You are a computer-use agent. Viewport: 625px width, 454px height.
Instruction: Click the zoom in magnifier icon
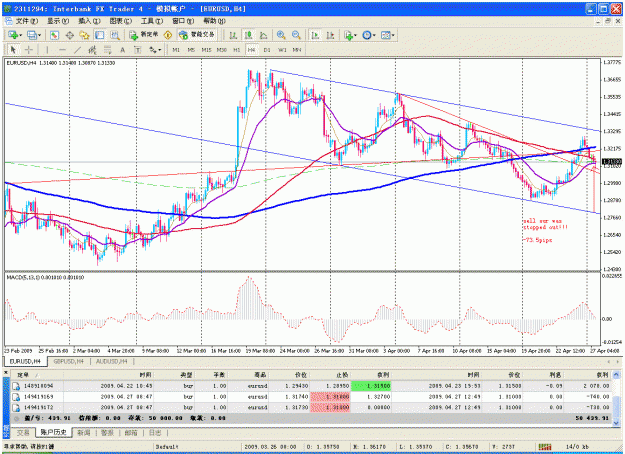281,35
